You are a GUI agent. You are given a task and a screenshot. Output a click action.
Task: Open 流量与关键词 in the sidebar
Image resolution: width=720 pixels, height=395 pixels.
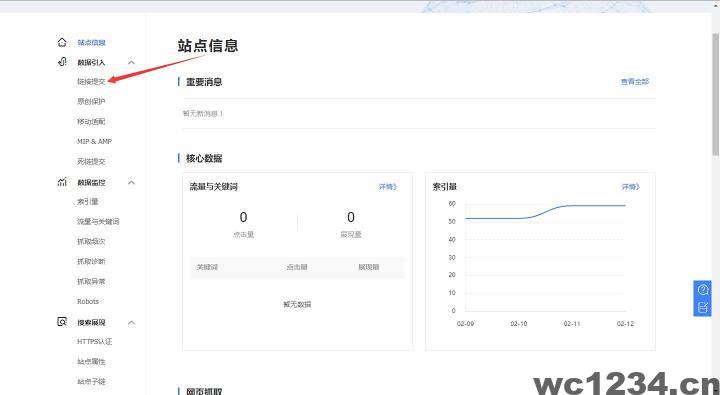pyautogui.click(x=98, y=221)
